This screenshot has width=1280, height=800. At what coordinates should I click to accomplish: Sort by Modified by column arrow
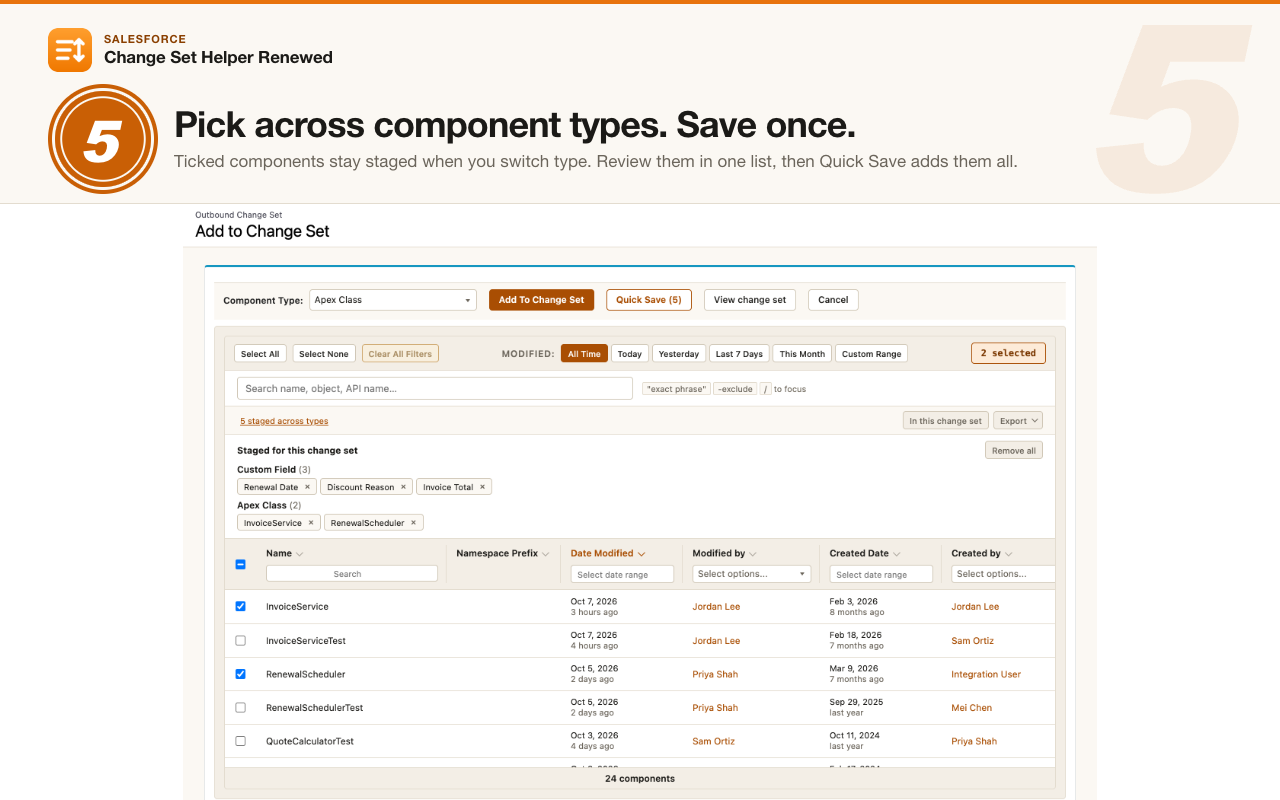(x=753, y=554)
